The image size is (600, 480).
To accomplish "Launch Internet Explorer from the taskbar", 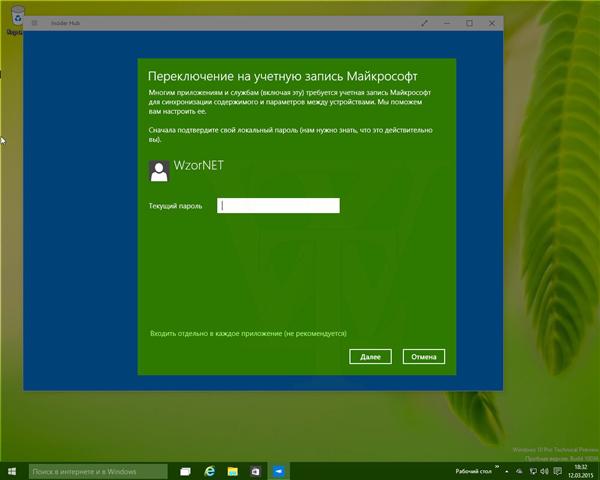I will 210,470.
